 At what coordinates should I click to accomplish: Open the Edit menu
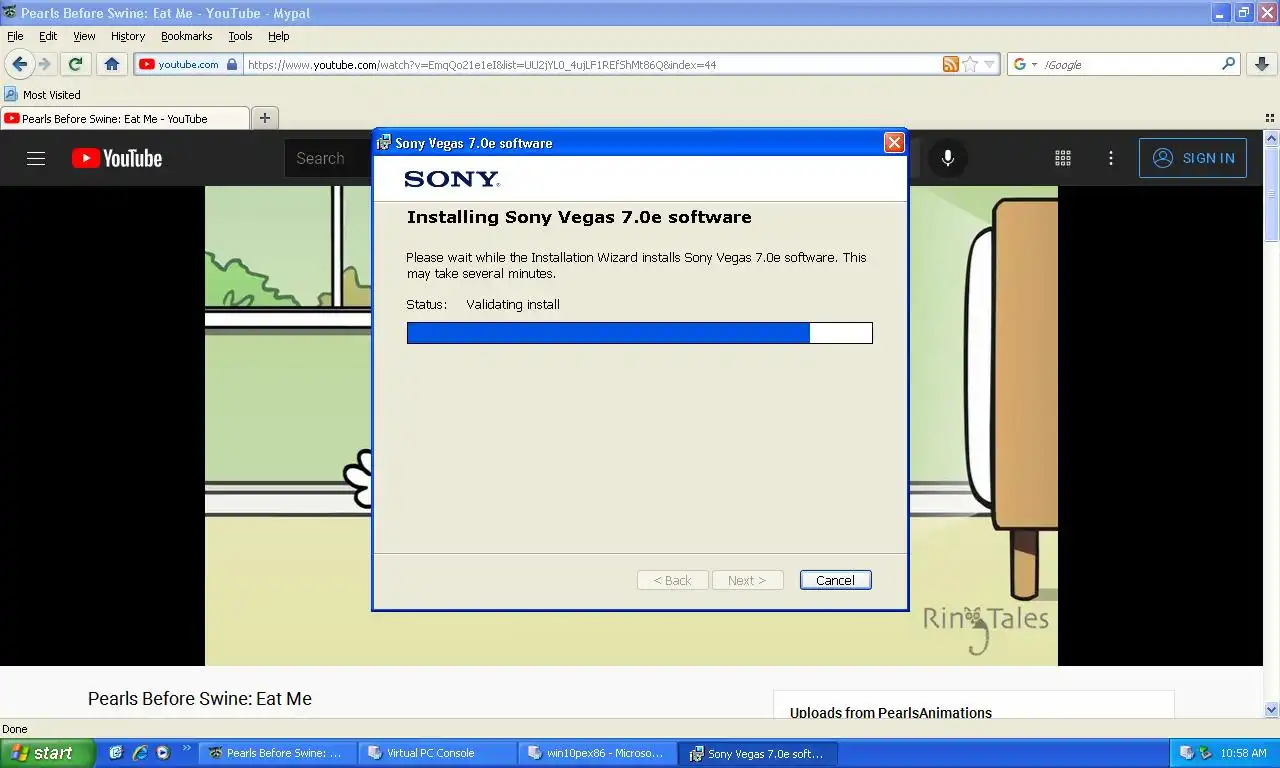(x=48, y=36)
